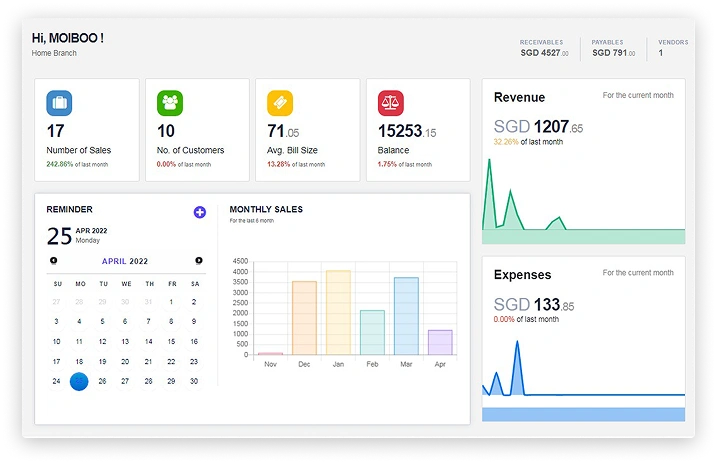Click the 13.28% of last month figure

[296, 164]
